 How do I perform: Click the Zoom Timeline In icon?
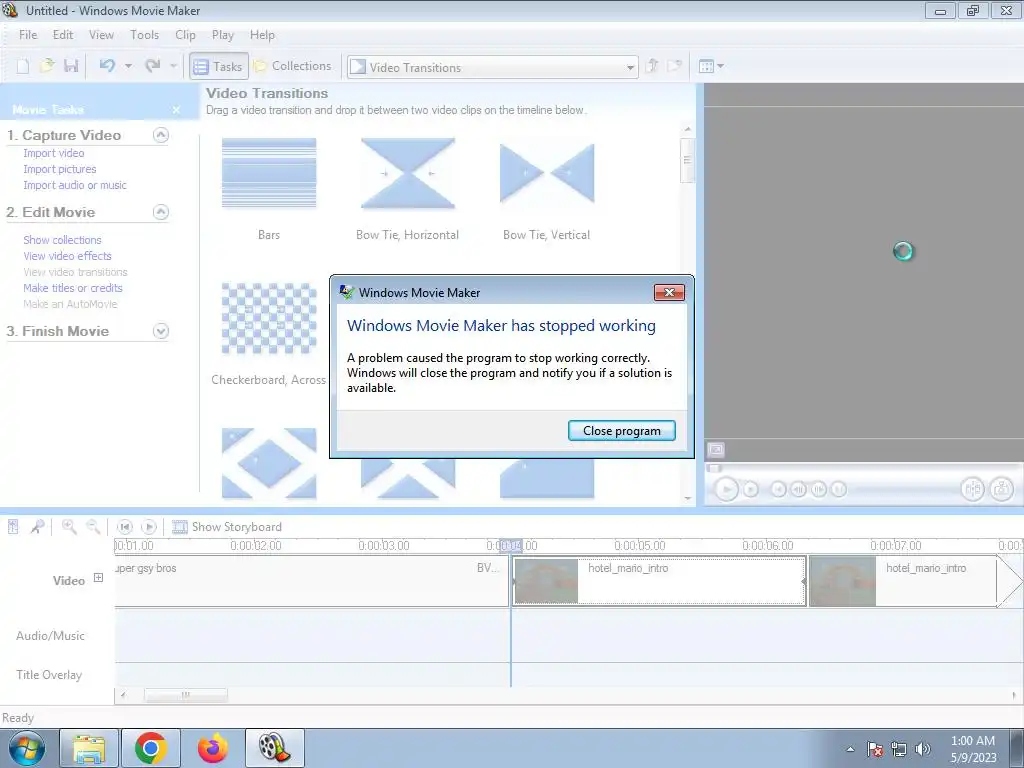(69, 526)
